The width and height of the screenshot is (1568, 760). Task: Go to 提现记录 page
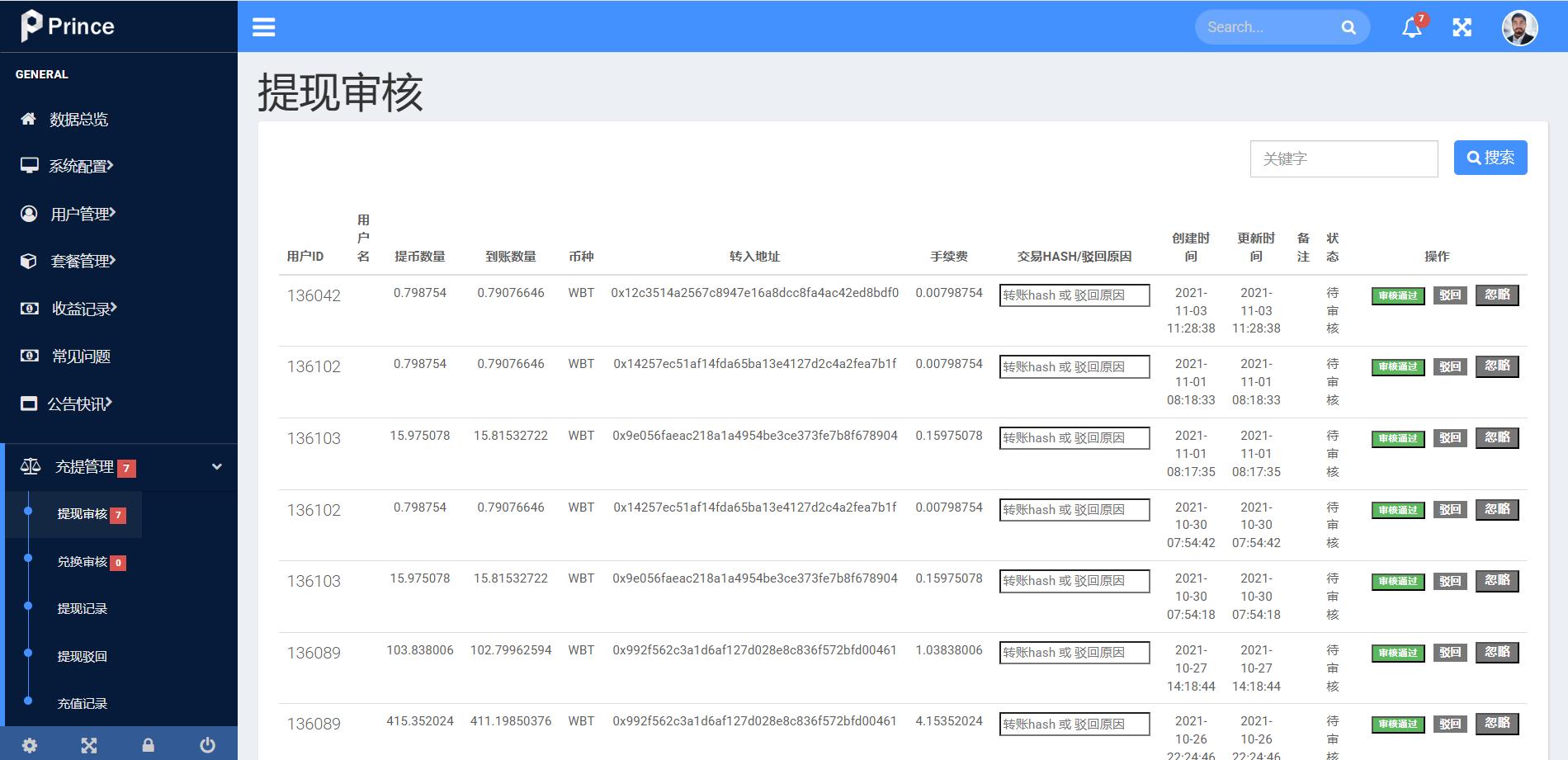point(83,609)
